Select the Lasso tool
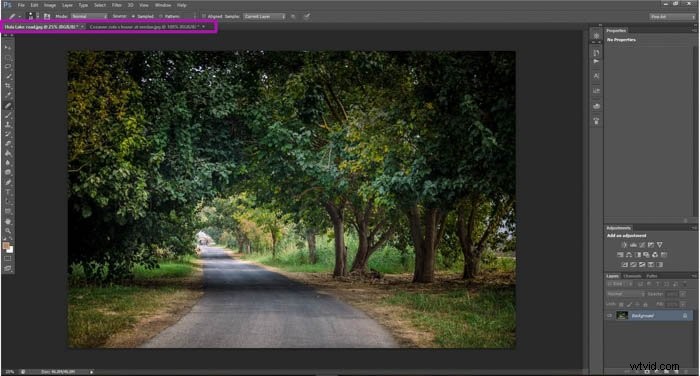This screenshot has width=700, height=376. 8,67
